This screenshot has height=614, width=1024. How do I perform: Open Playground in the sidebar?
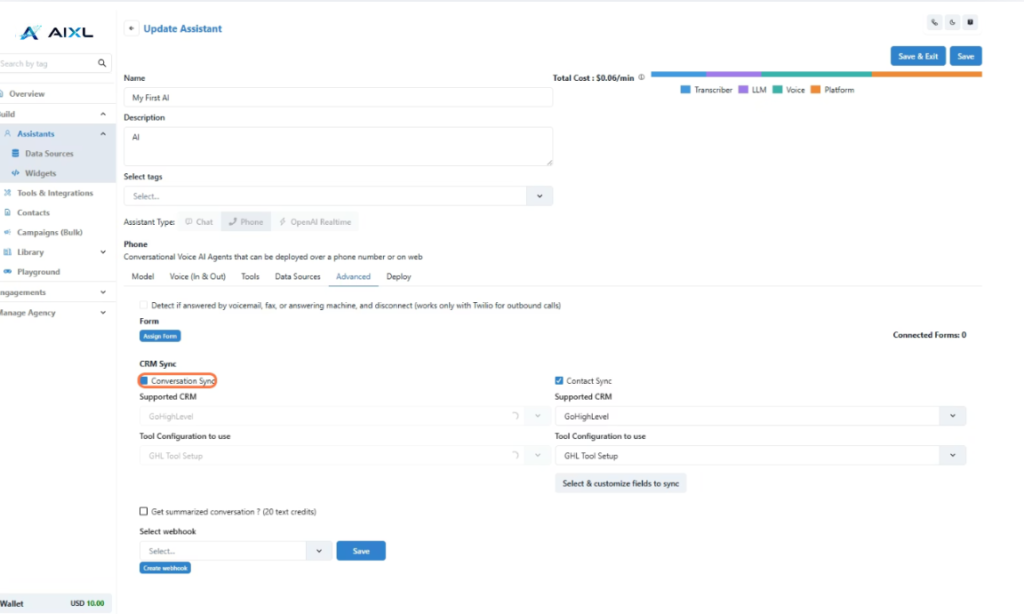pyautogui.click(x=38, y=272)
